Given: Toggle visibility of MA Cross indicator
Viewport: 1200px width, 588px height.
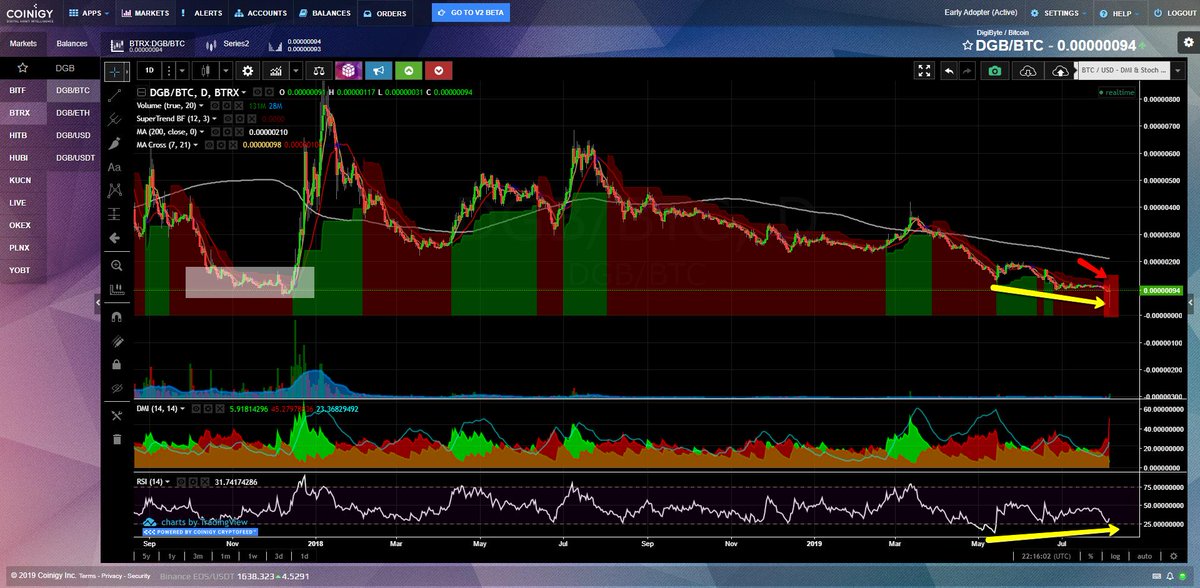Looking at the screenshot, I should pos(209,144).
